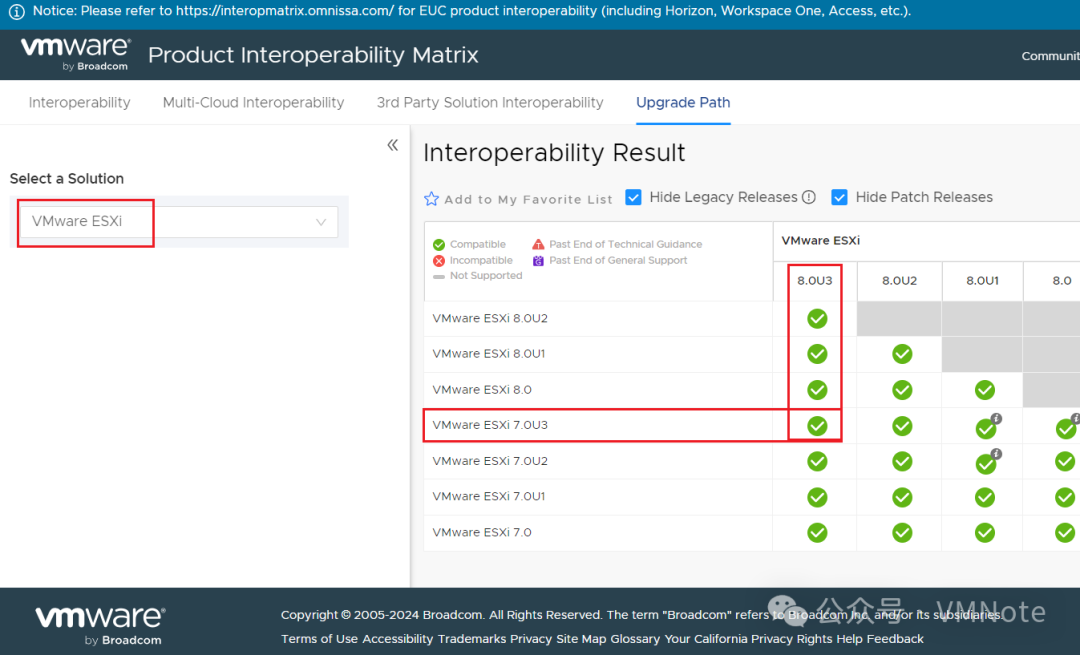Image resolution: width=1080 pixels, height=655 pixels.
Task: Collapse the left panel with double chevron
Action: point(393,145)
